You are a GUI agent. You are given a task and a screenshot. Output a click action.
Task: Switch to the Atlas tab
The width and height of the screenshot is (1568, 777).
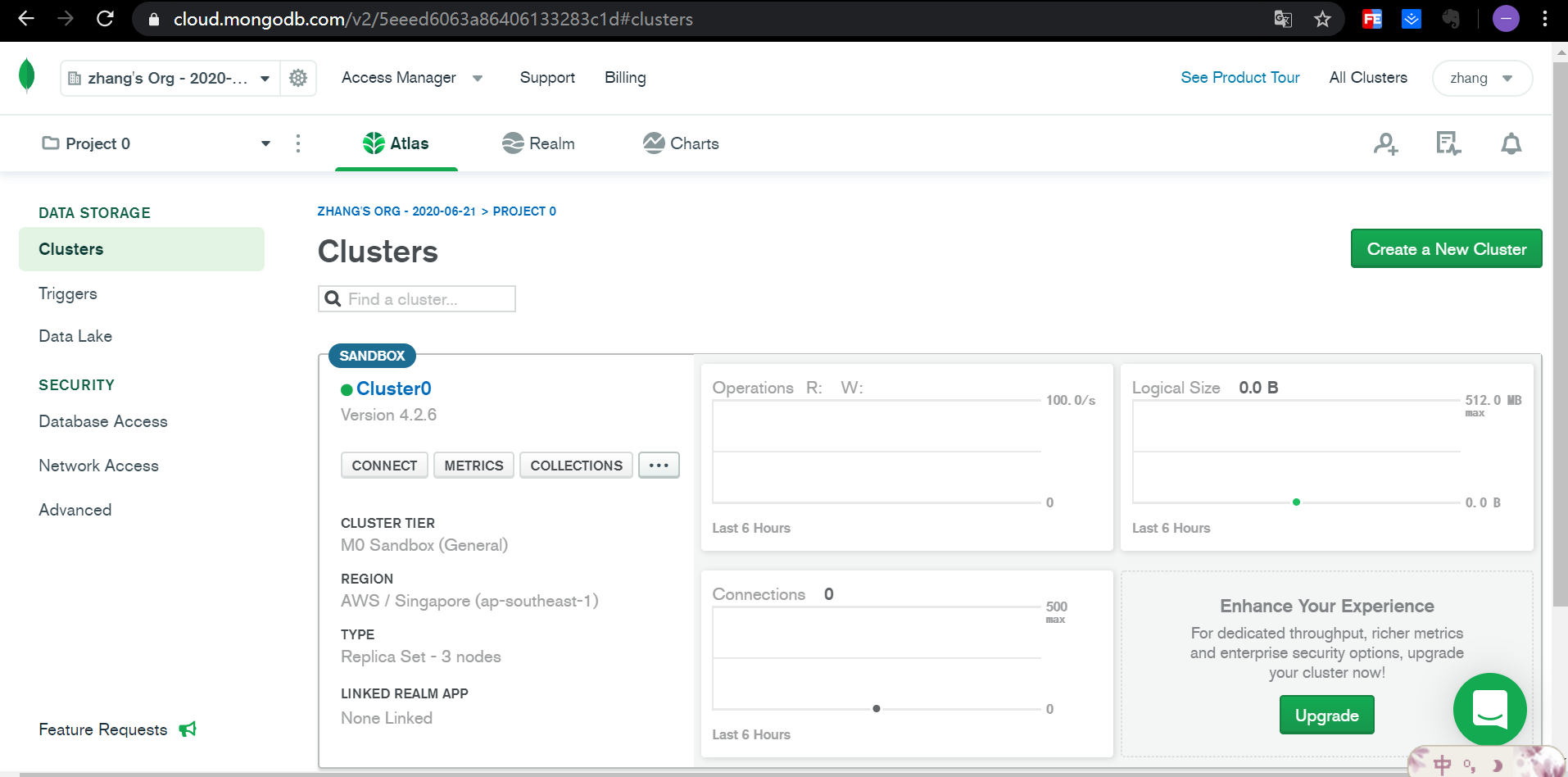click(x=397, y=143)
